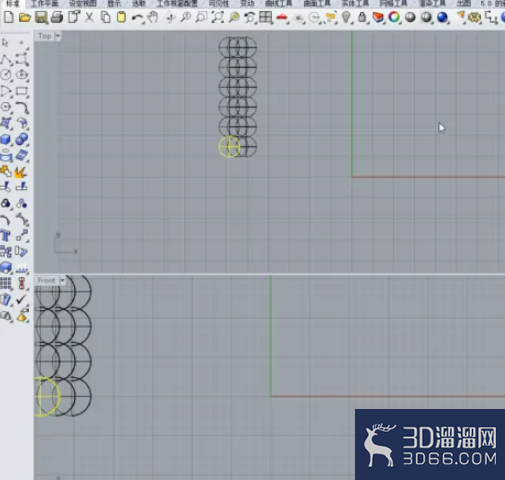Select the single Point tool
This screenshot has width=505, height=480.
tap(21, 43)
